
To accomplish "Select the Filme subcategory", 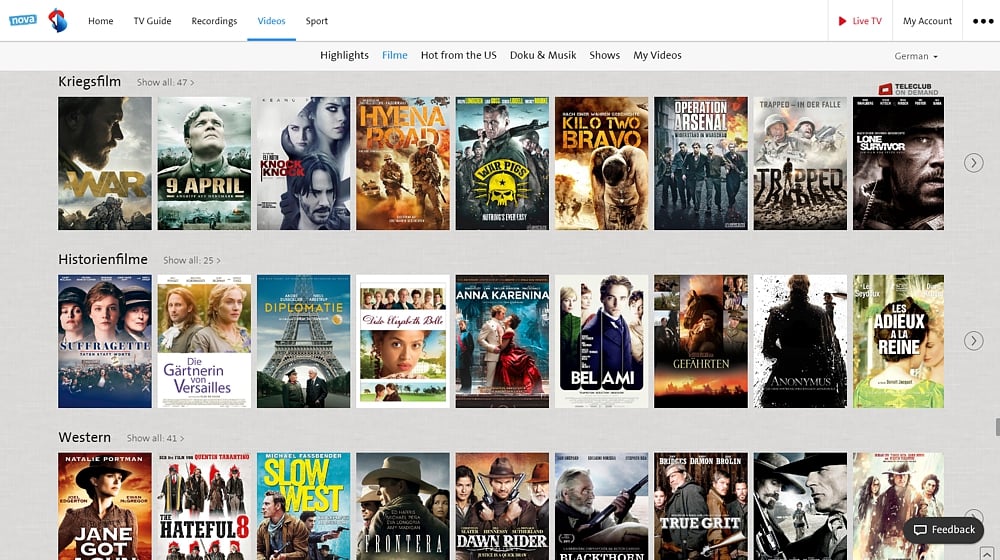I will (x=395, y=55).
